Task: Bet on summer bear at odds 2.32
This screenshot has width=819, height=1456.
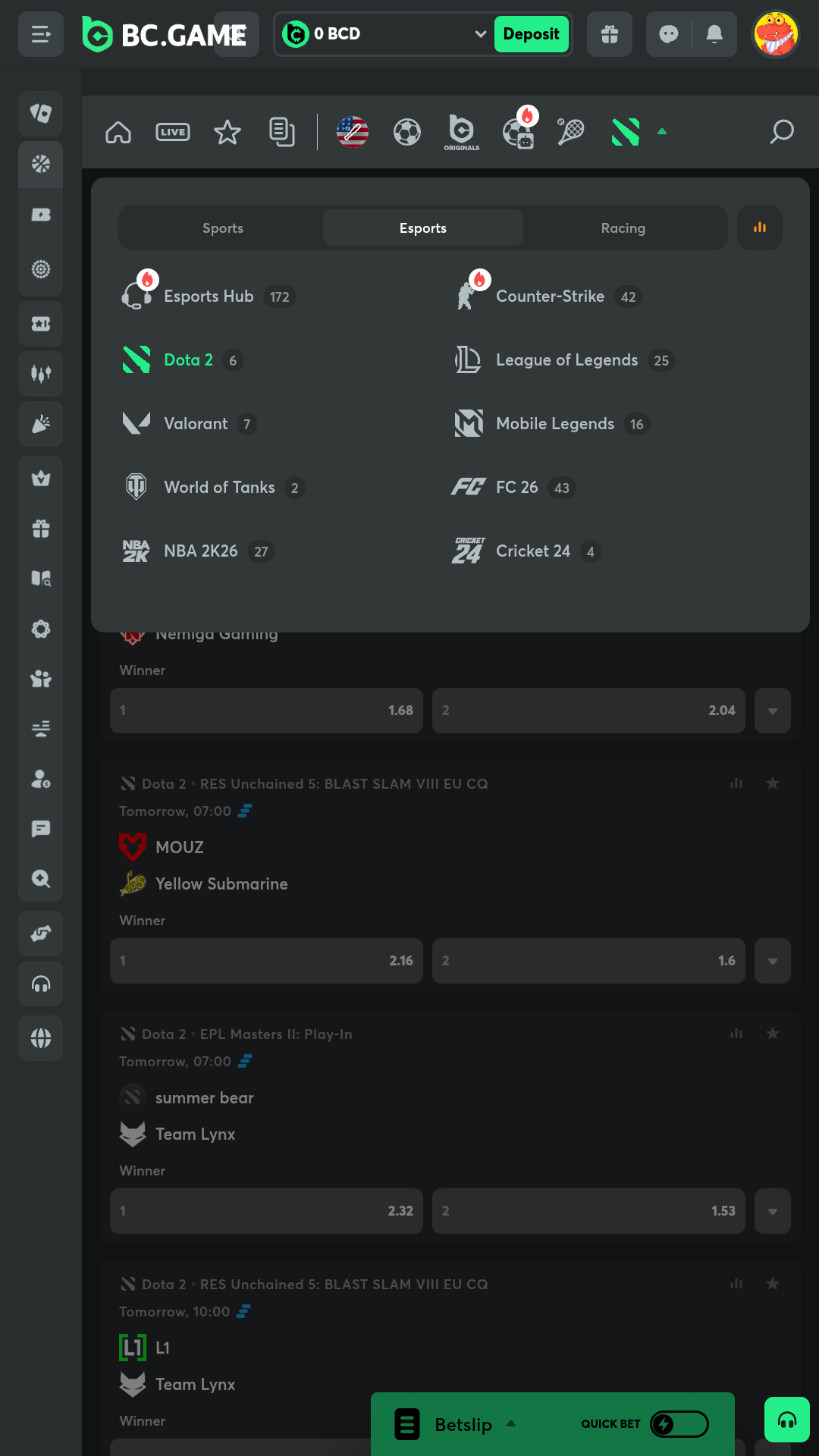Action: 266,1211
